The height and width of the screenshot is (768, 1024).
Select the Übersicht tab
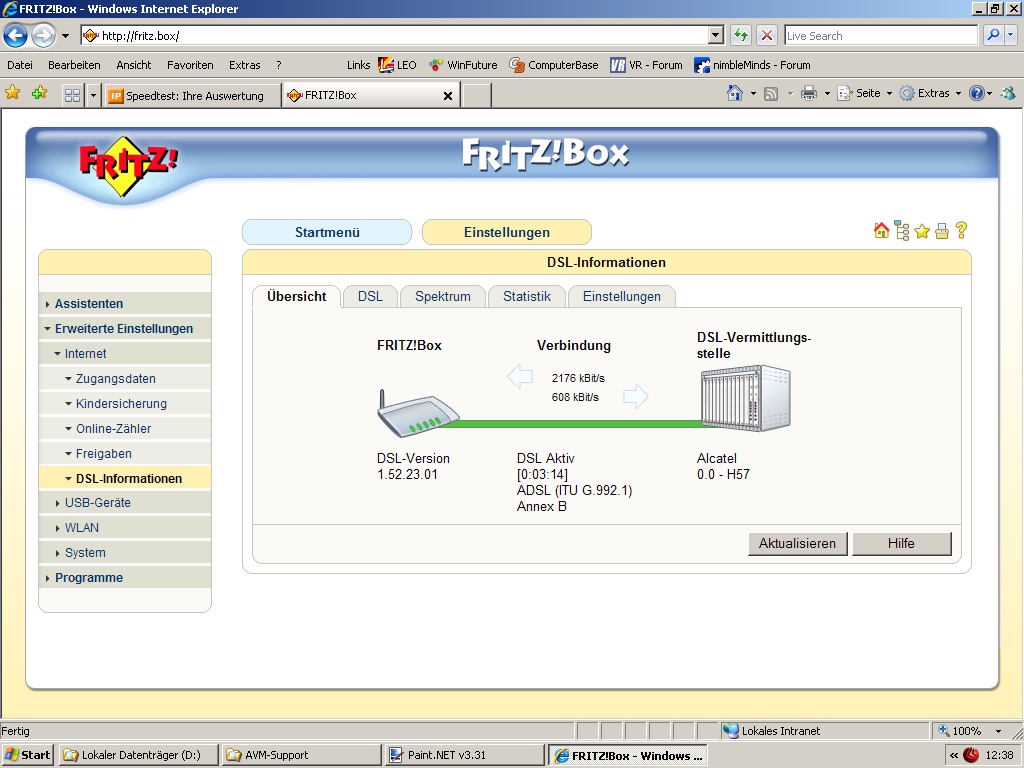[x=296, y=296]
